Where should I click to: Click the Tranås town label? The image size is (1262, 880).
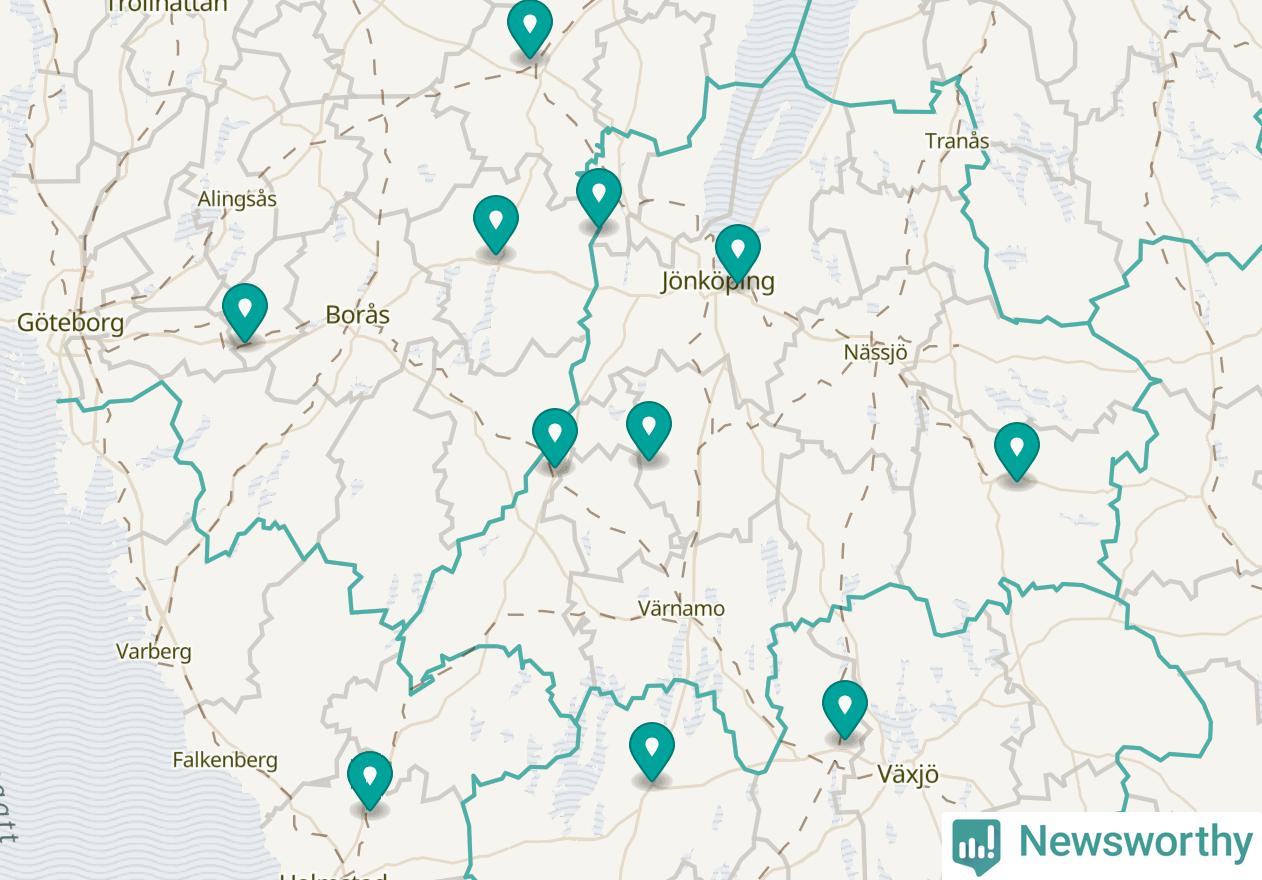click(957, 141)
